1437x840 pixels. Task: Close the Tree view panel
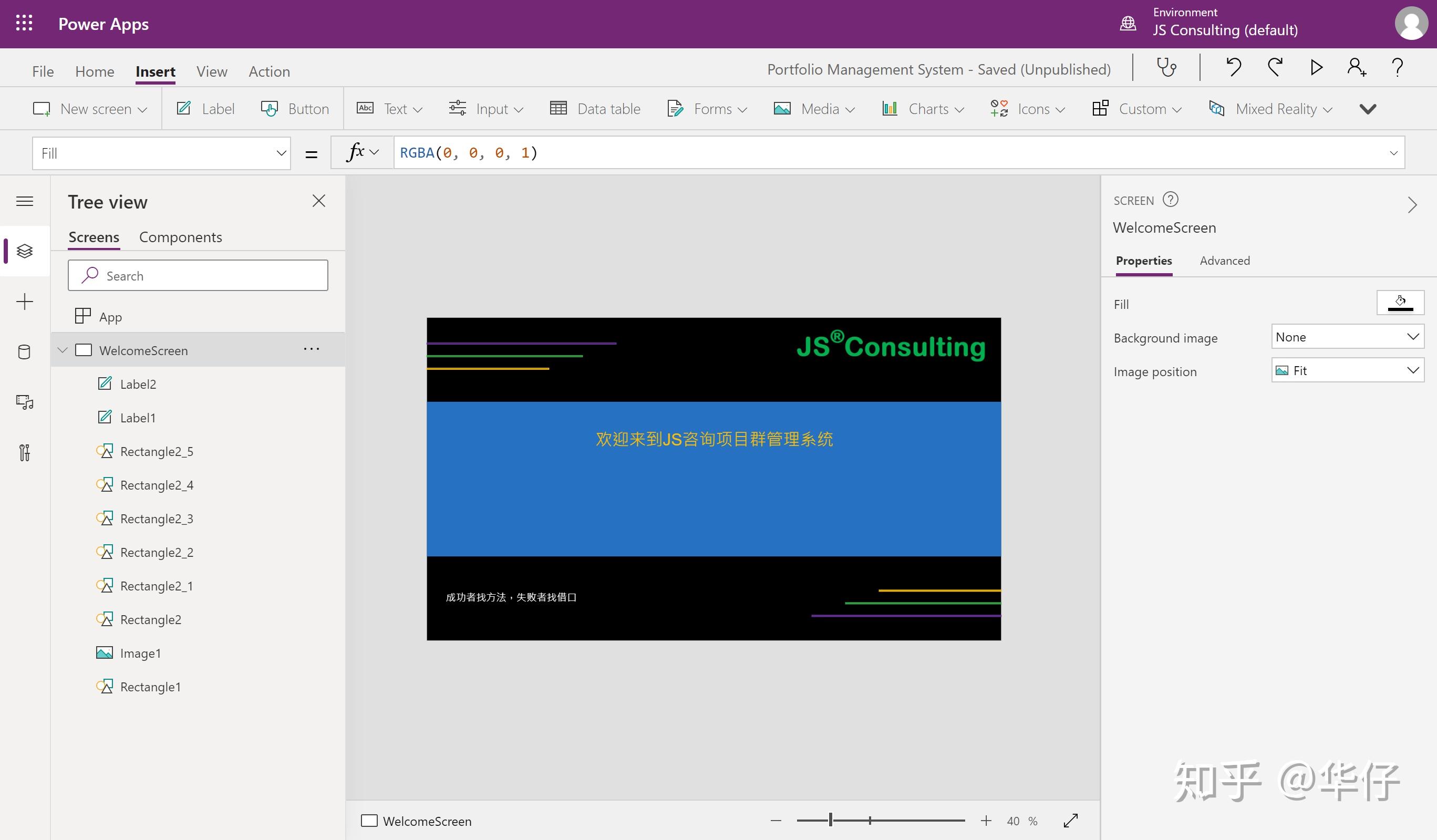pyautogui.click(x=319, y=201)
